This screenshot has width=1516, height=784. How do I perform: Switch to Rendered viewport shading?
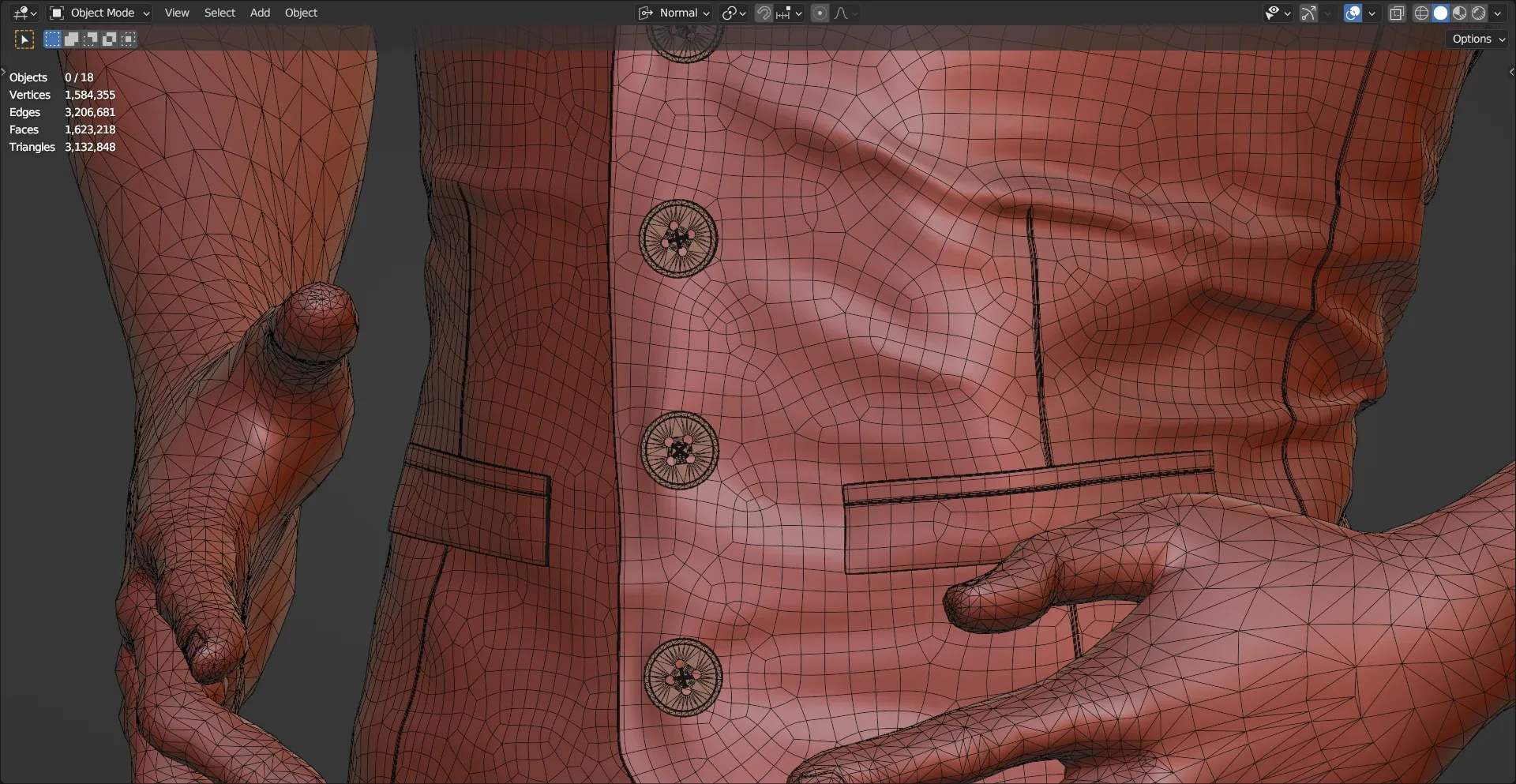click(1478, 13)
